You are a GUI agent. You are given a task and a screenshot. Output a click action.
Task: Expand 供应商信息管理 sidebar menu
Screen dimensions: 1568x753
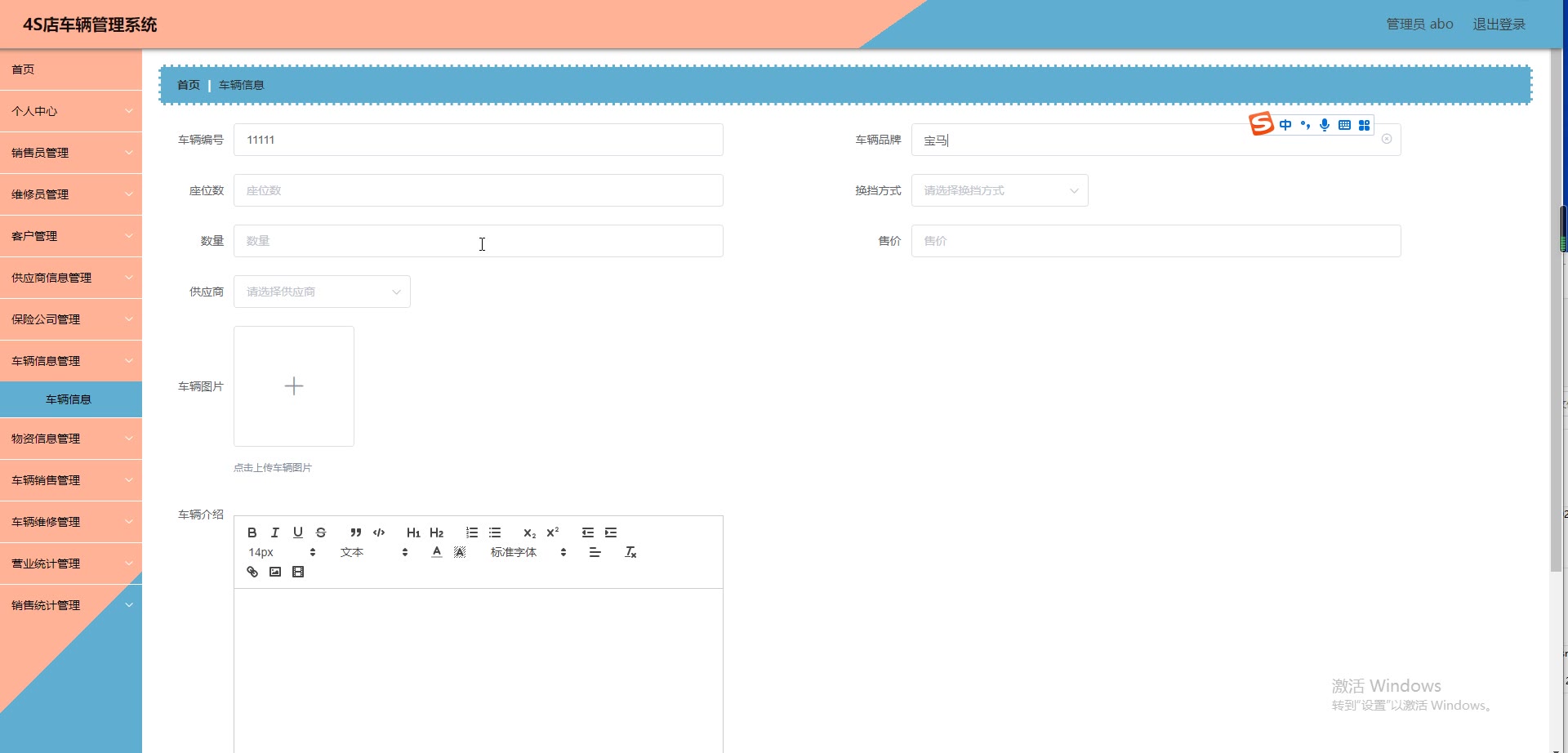pos(71,278)
